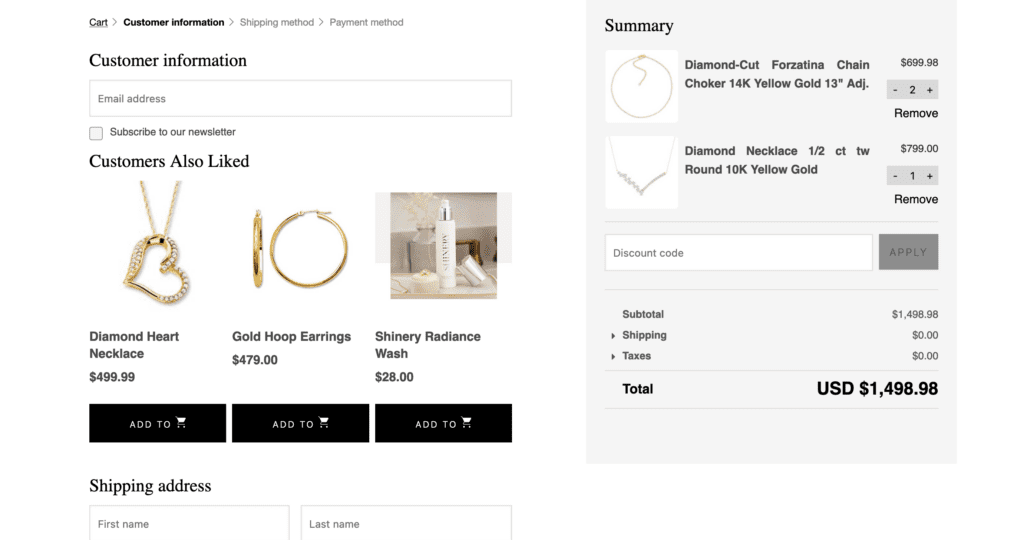
Task: Increase quantity of Forzatina Chain Choker
Action: click(930, 90)
